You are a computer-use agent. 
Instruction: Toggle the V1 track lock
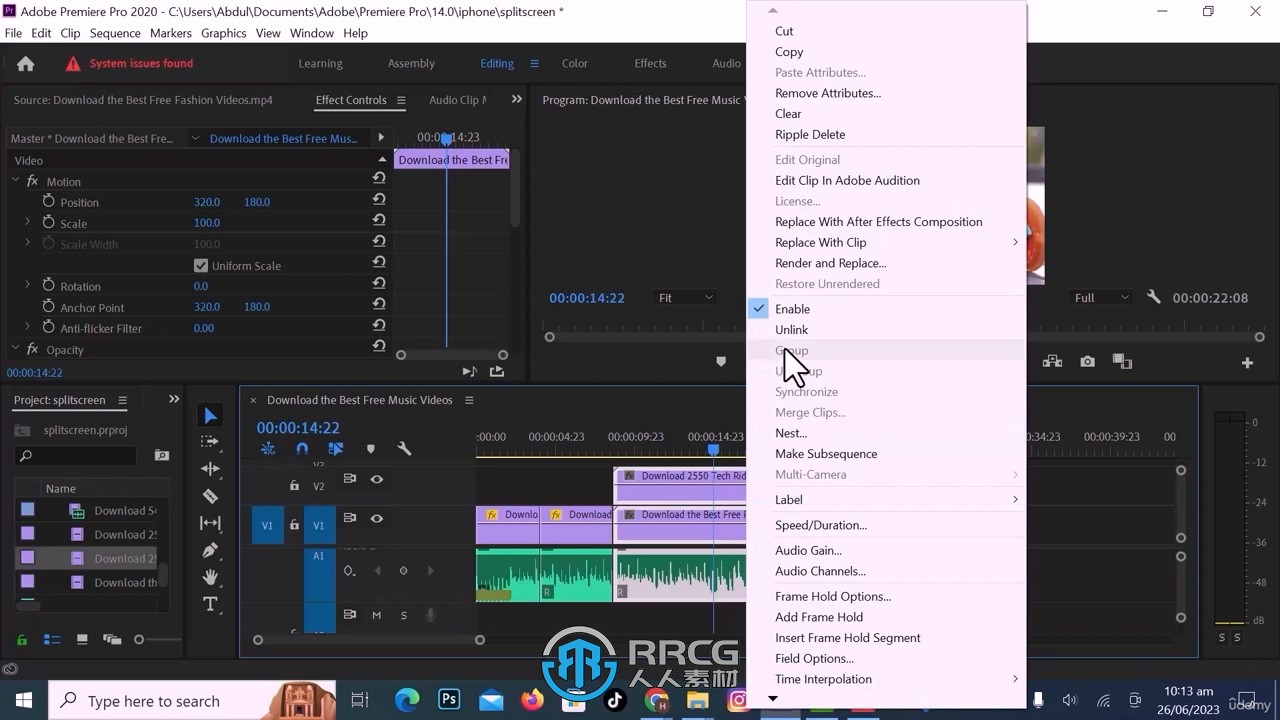(x=294, y=525)
